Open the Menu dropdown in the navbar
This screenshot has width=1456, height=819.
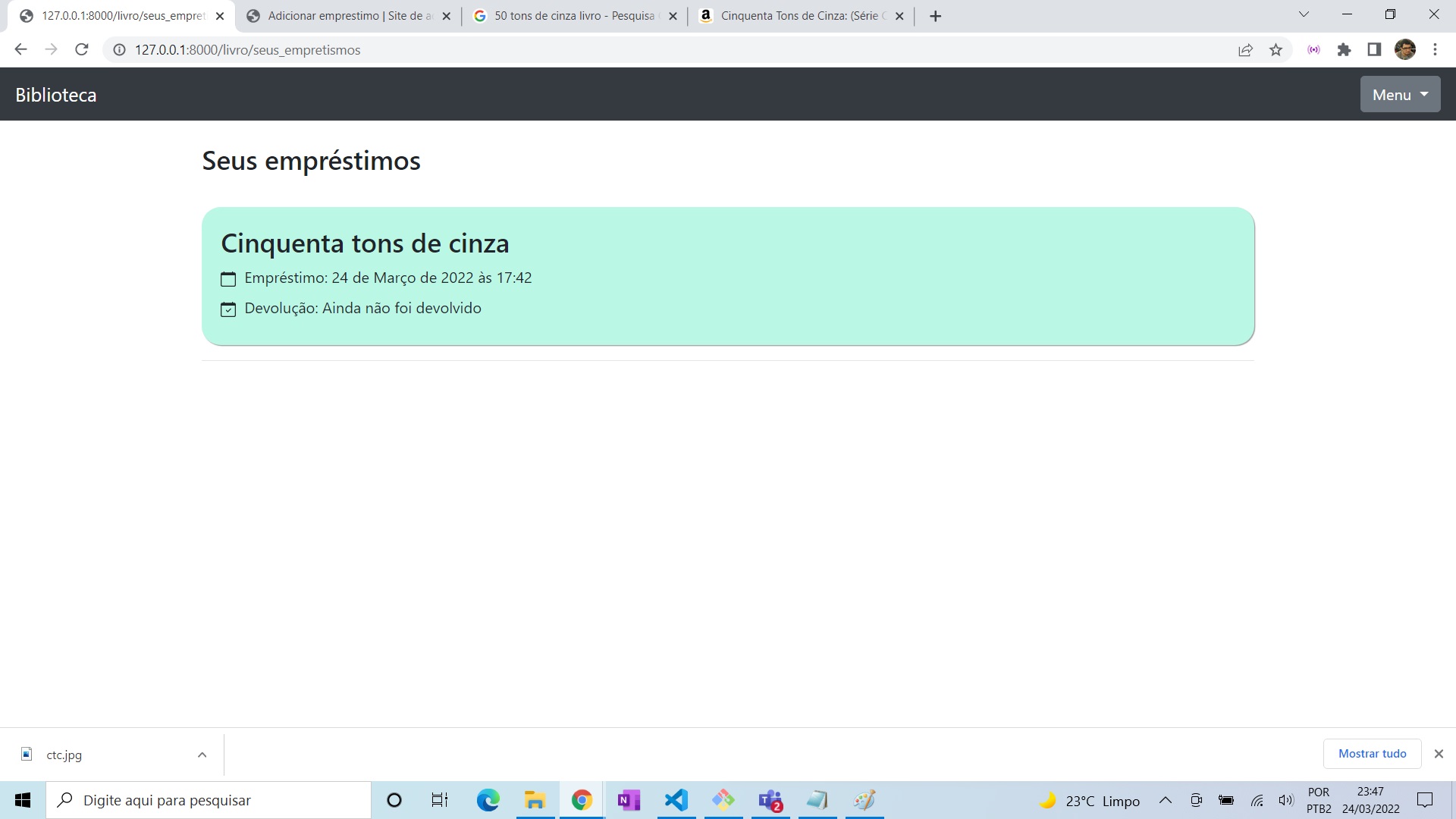(x=1399, y=94)
